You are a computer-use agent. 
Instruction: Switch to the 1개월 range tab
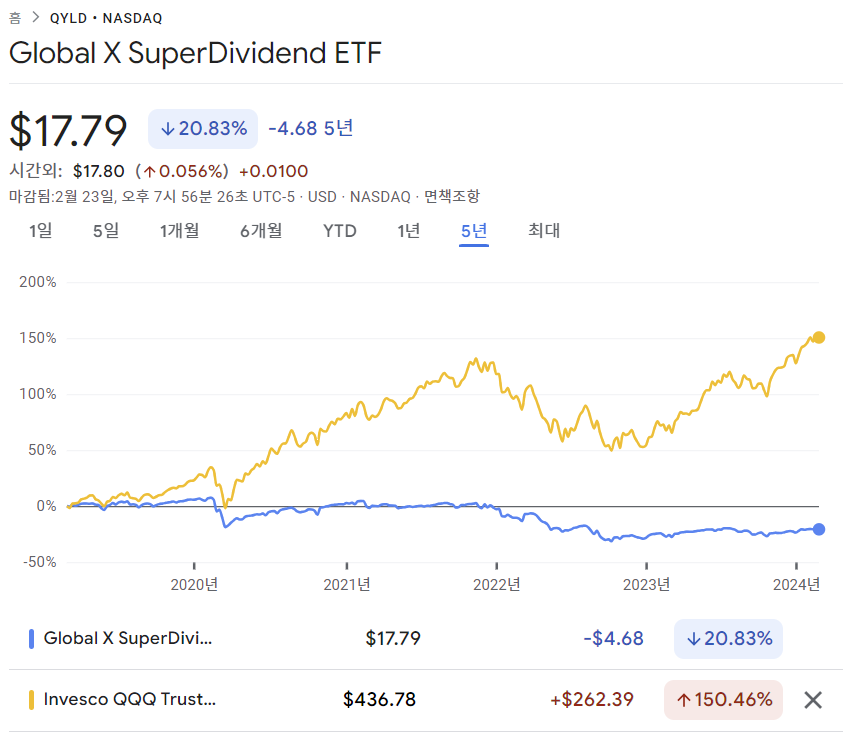click(180, 231)
